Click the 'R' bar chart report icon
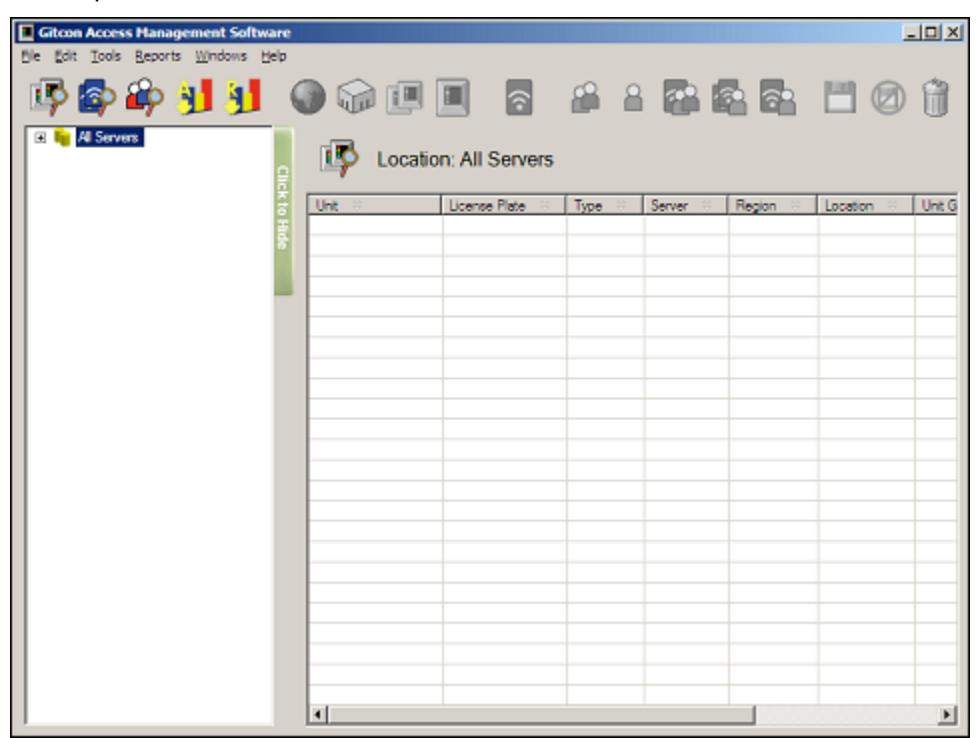Viewport: 979px width, 738px height. [x=242, y=97]
